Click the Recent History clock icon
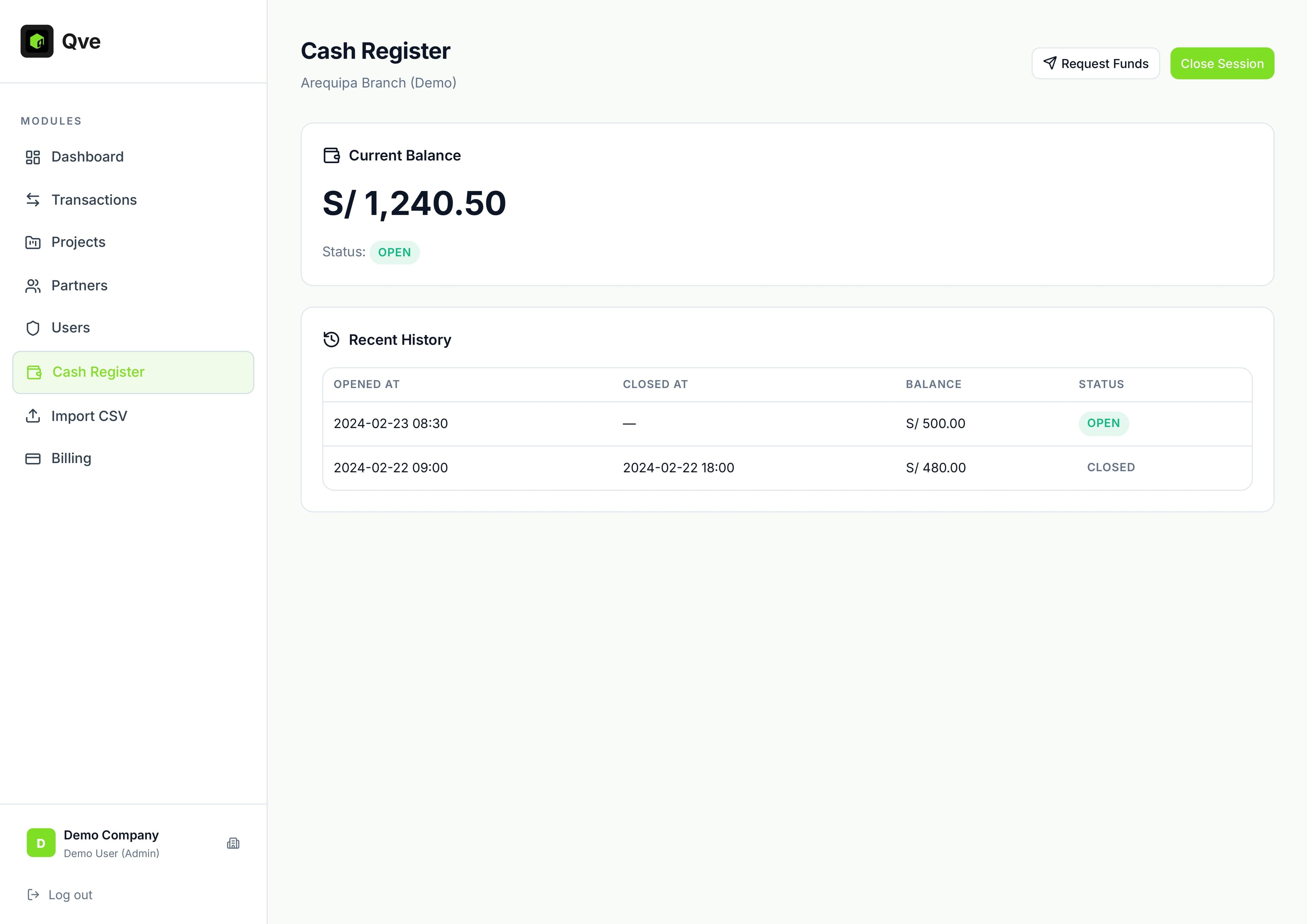This screenshot has height=924, width=1308. (x=331, y=339)
